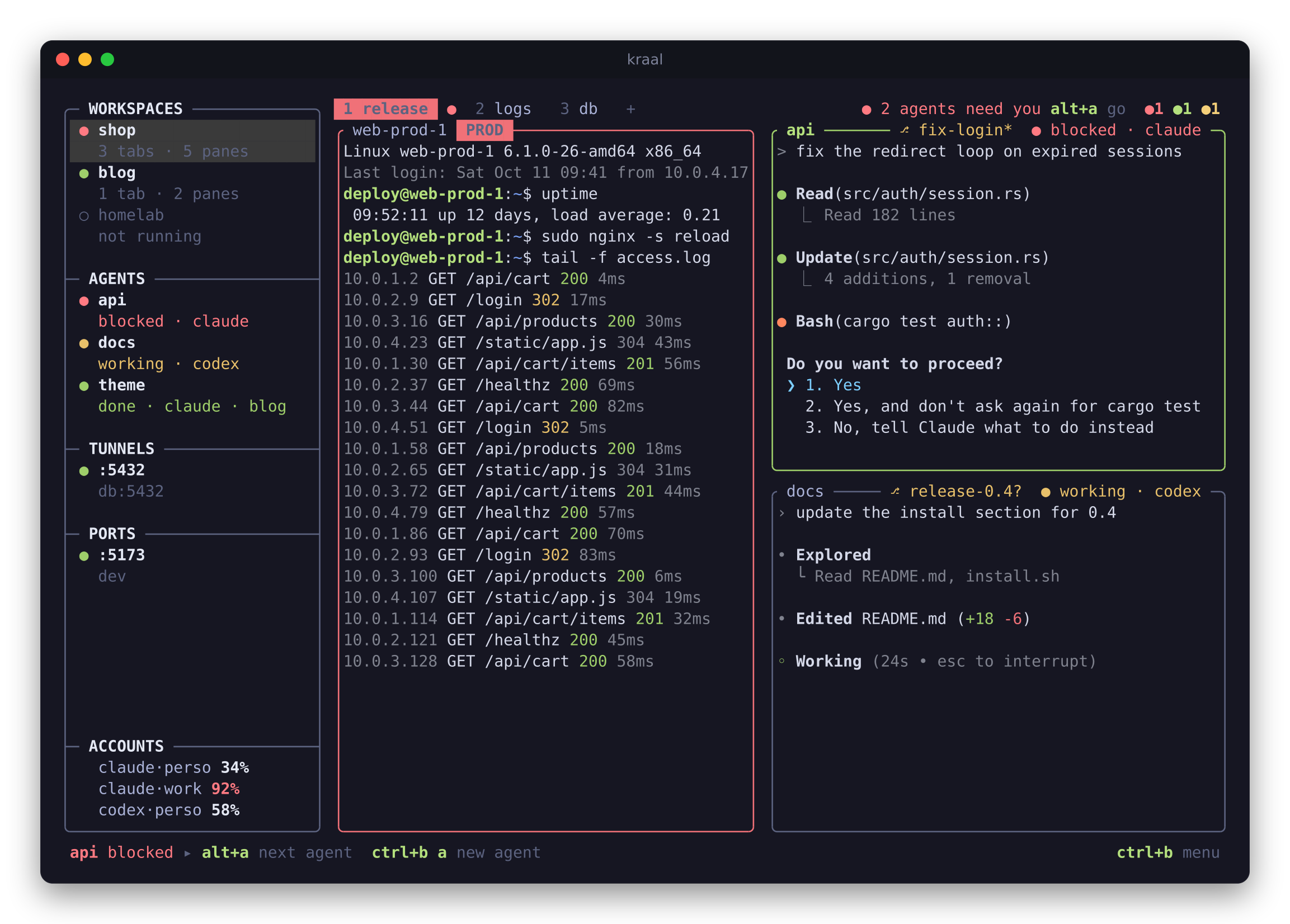The width and height of the screenshot is (1290, 924).
Task: Click the PROD badge on web-prod-1 pane
Action: point(484,130)
